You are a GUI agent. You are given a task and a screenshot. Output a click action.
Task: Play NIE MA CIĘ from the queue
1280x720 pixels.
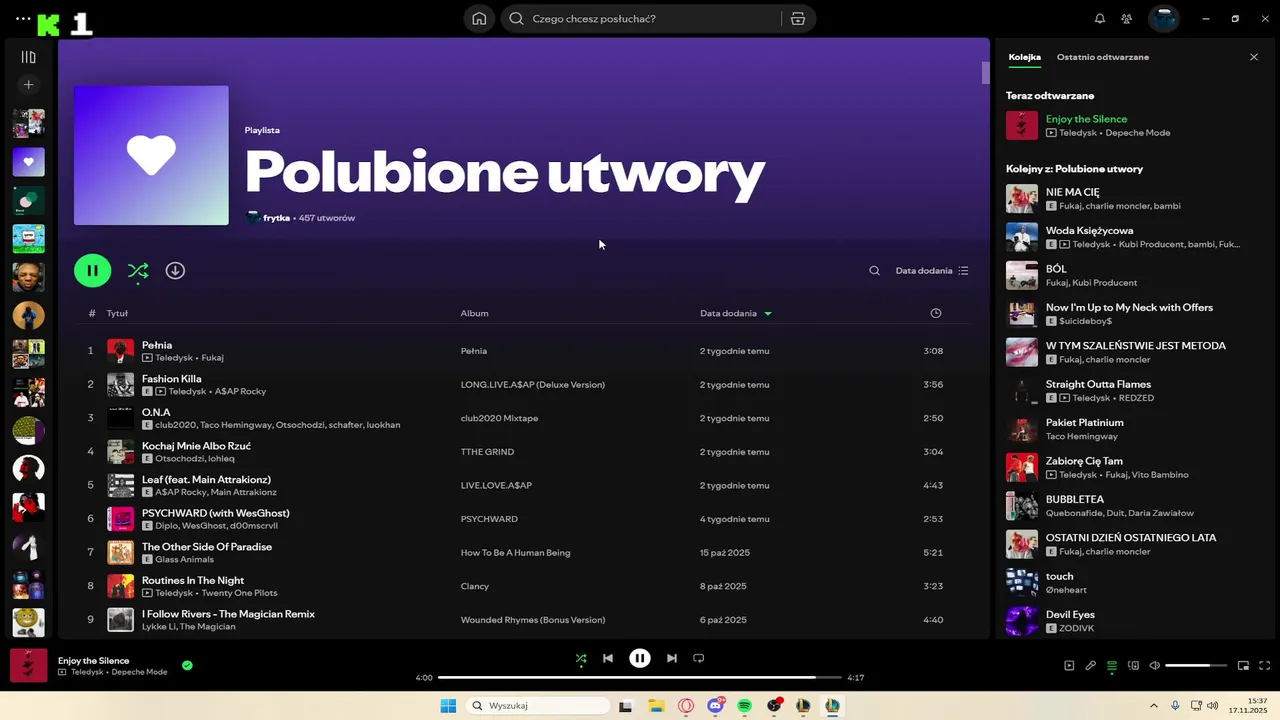point(1133,198)
